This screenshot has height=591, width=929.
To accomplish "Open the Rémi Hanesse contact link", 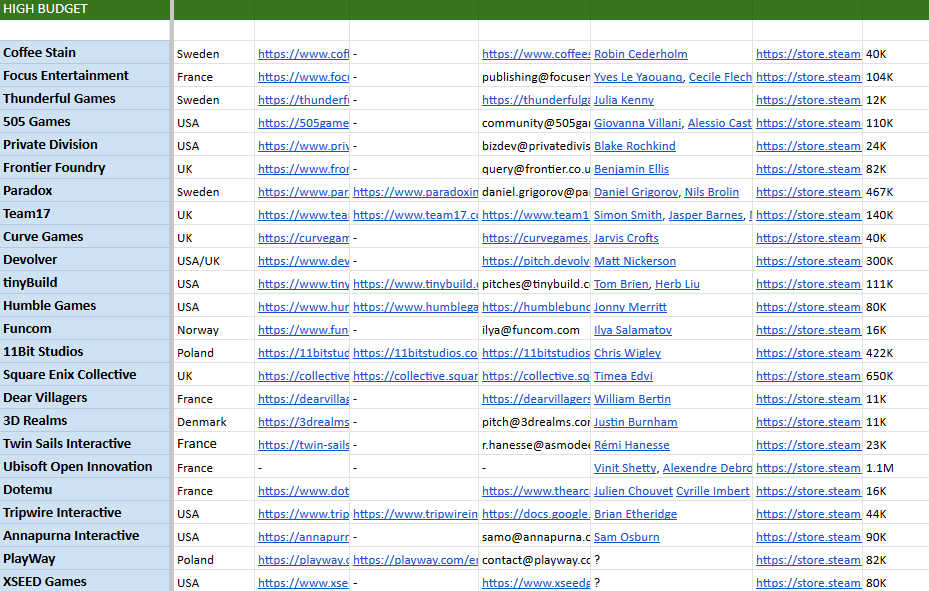I will pos(631,445).
